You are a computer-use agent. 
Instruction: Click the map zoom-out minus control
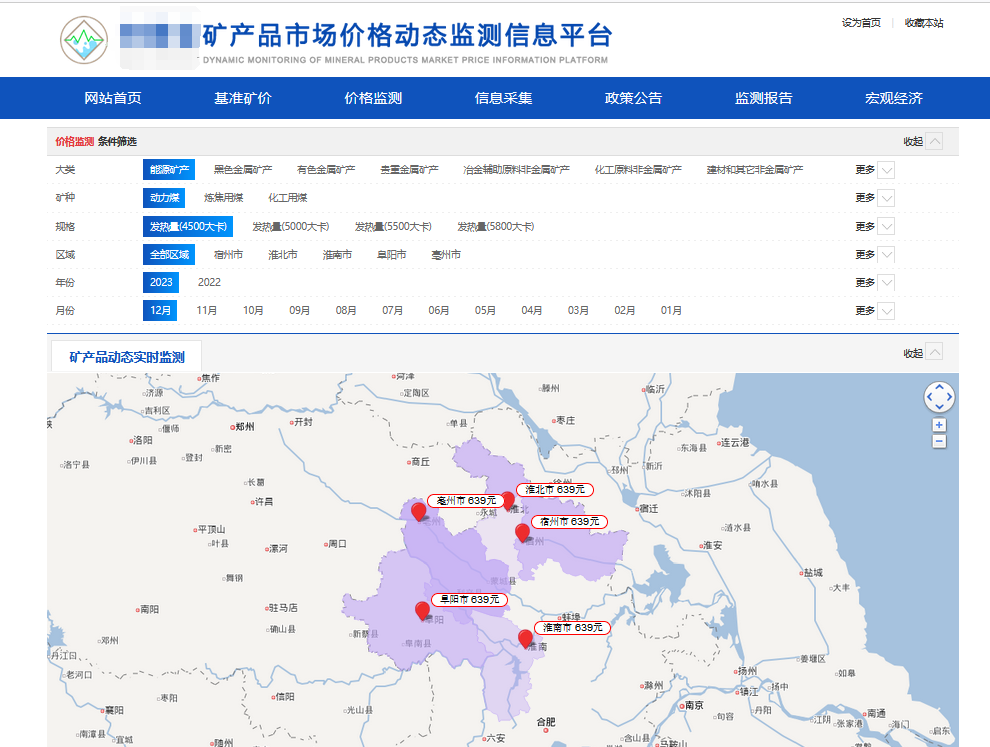pos(938,440)
